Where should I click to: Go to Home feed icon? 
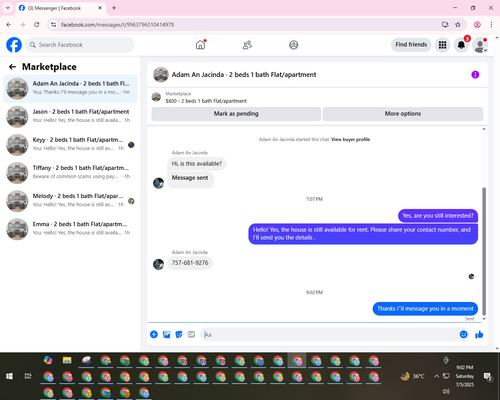[200, 45]
